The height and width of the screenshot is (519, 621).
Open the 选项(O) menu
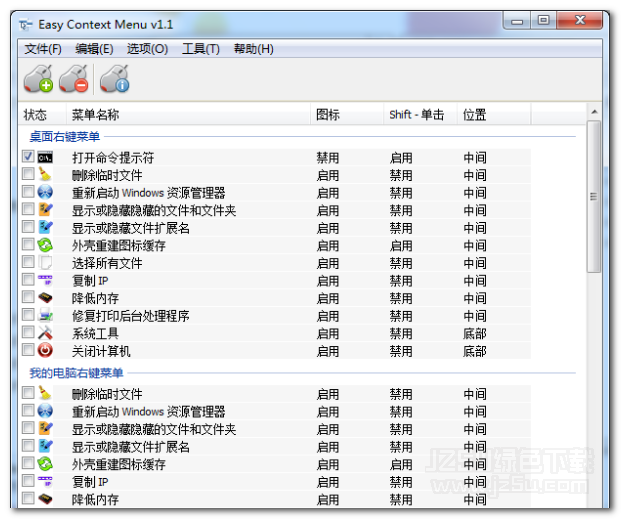click(x=147, y=49)
